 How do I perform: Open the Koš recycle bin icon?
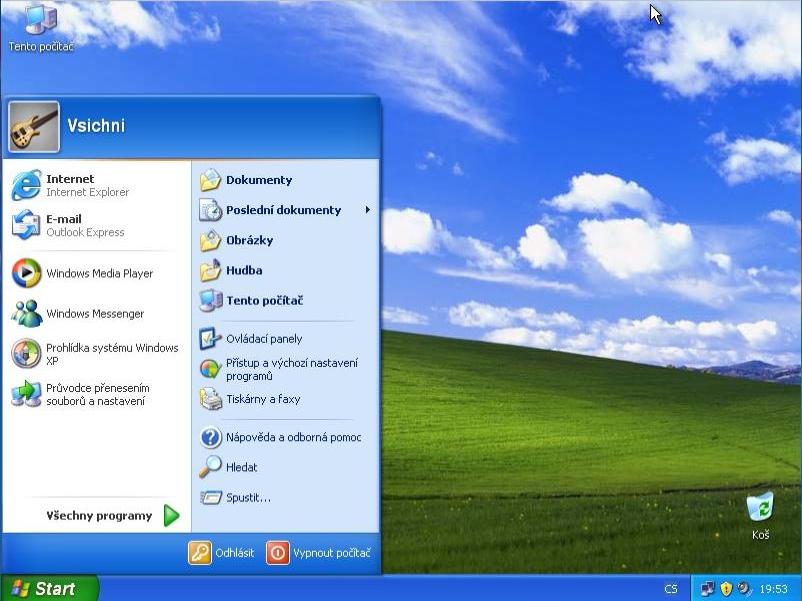click(x=761, y=516)
